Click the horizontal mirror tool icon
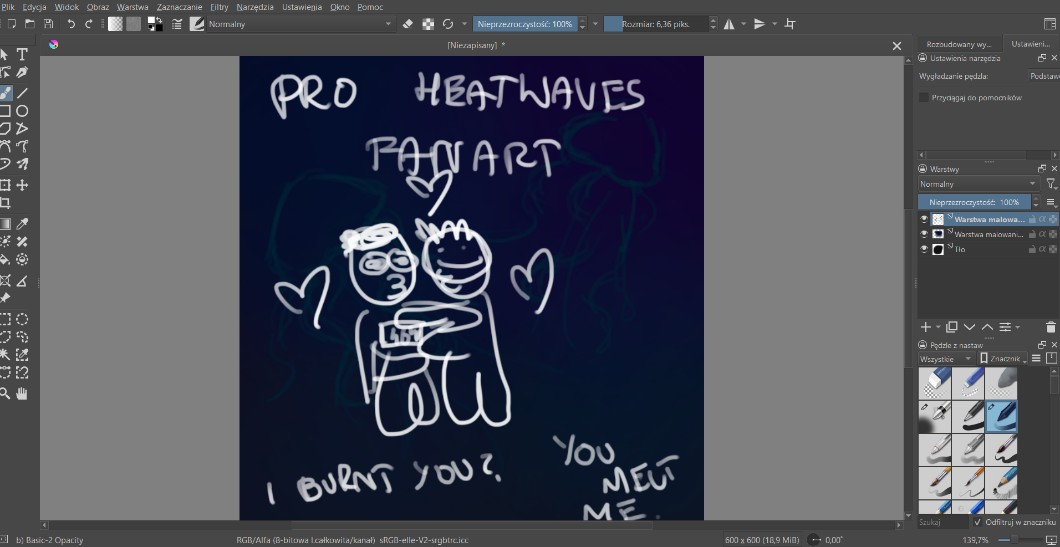The width and height of the screenshot is (1060, 547). pyautogui.click(x=729, y=23)
